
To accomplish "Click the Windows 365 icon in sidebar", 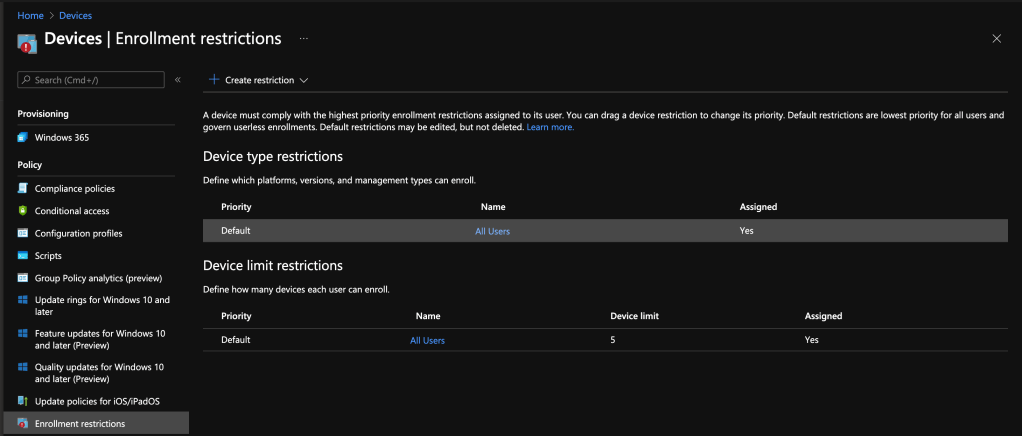I will click(22, 137).
